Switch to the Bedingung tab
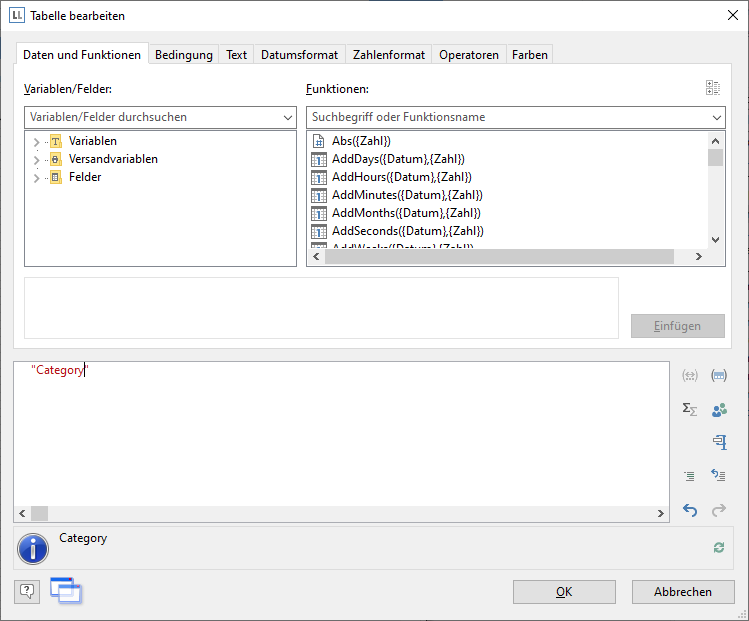This screenshot has width=749, height=621. [183, 55]
